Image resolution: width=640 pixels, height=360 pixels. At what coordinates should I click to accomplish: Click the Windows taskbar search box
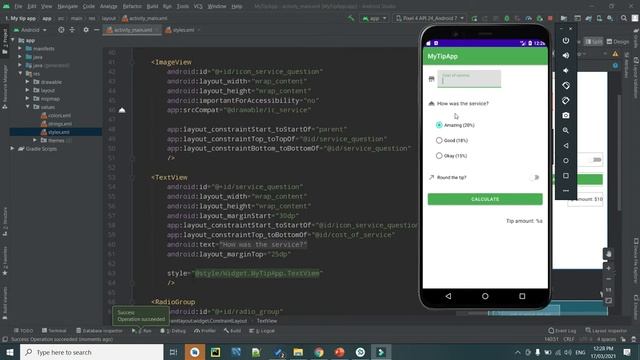(91, 352)
